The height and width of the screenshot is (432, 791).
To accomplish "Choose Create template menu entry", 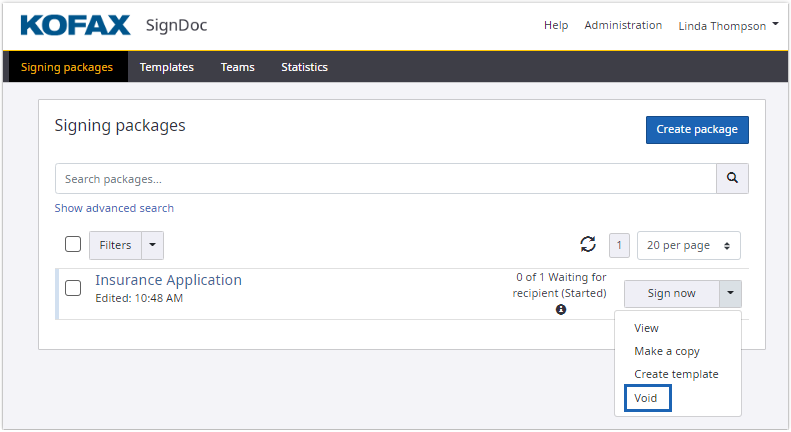I will click(676, 374).
